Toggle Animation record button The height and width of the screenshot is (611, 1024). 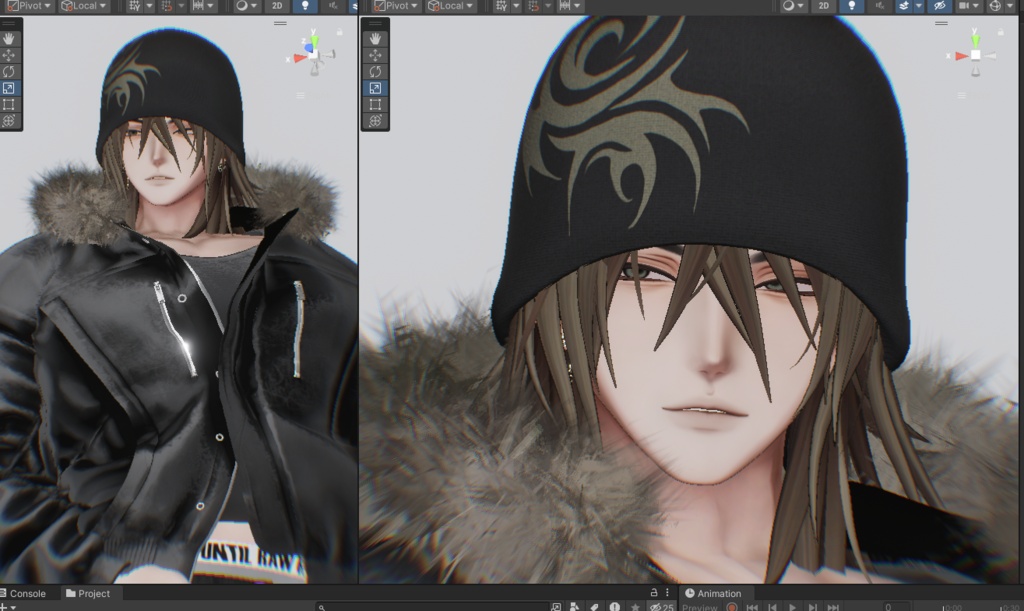[x=732, y=607]
